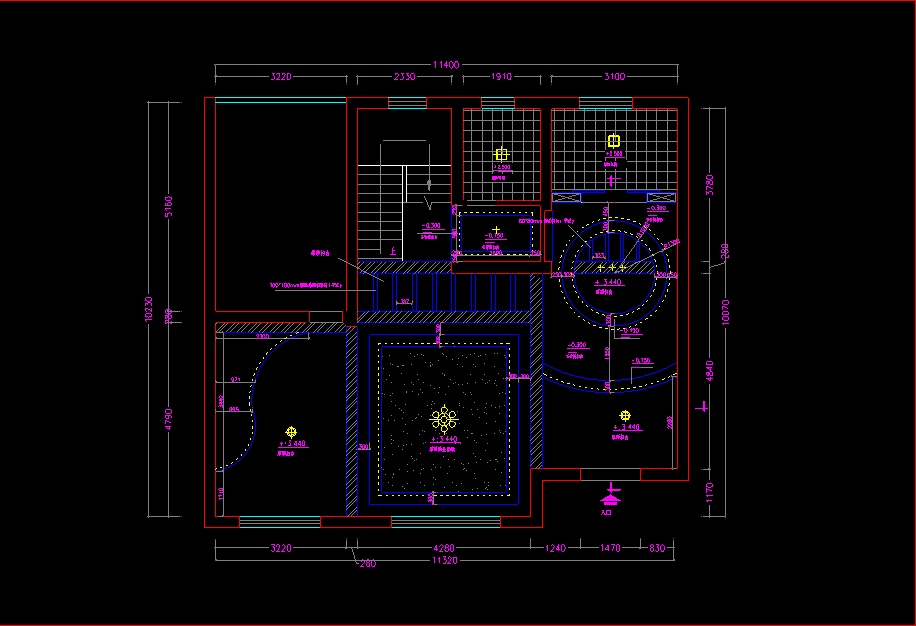Select the vertical 10070 dimension text
Image resolution: width=916 pixels, height=626 pixels.
tap(726, 312)
